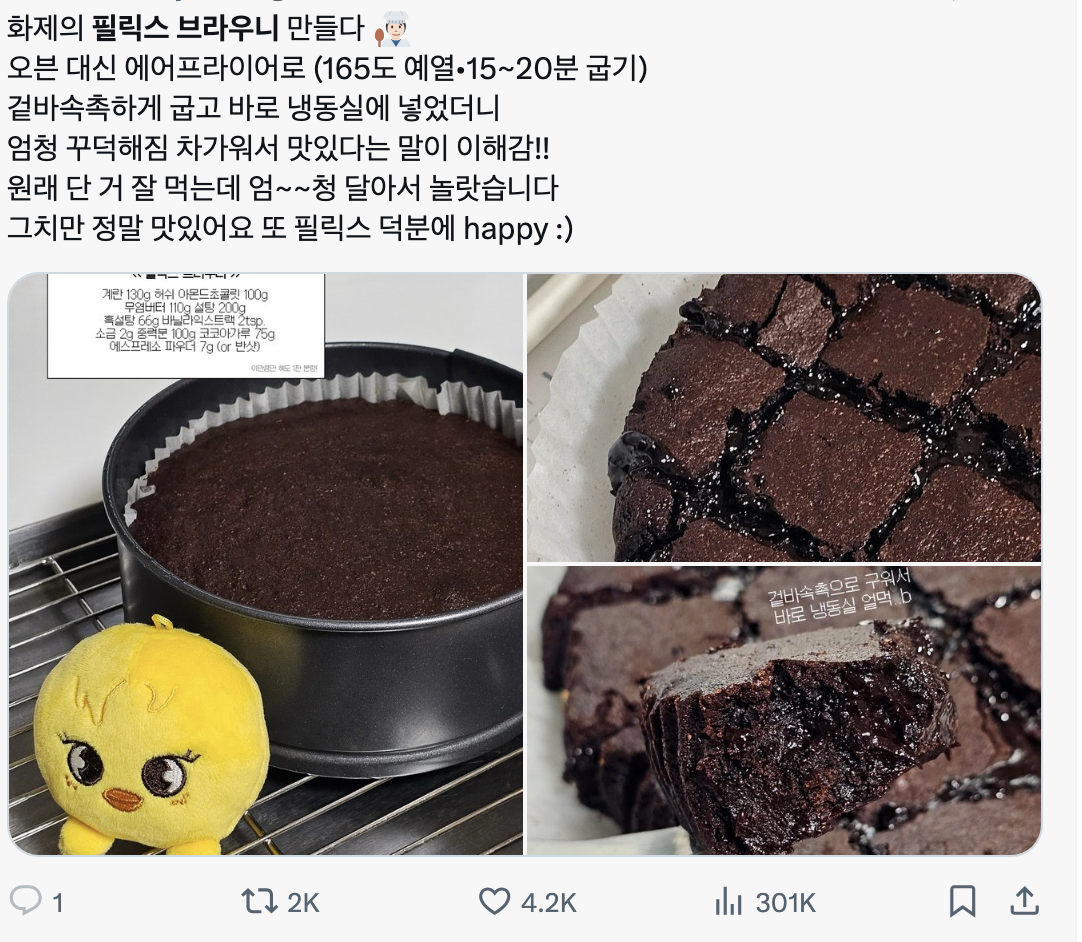Viewport: 1082px width, 942px height.
Task: Click the share upload icon
Action: (1025, 901)
